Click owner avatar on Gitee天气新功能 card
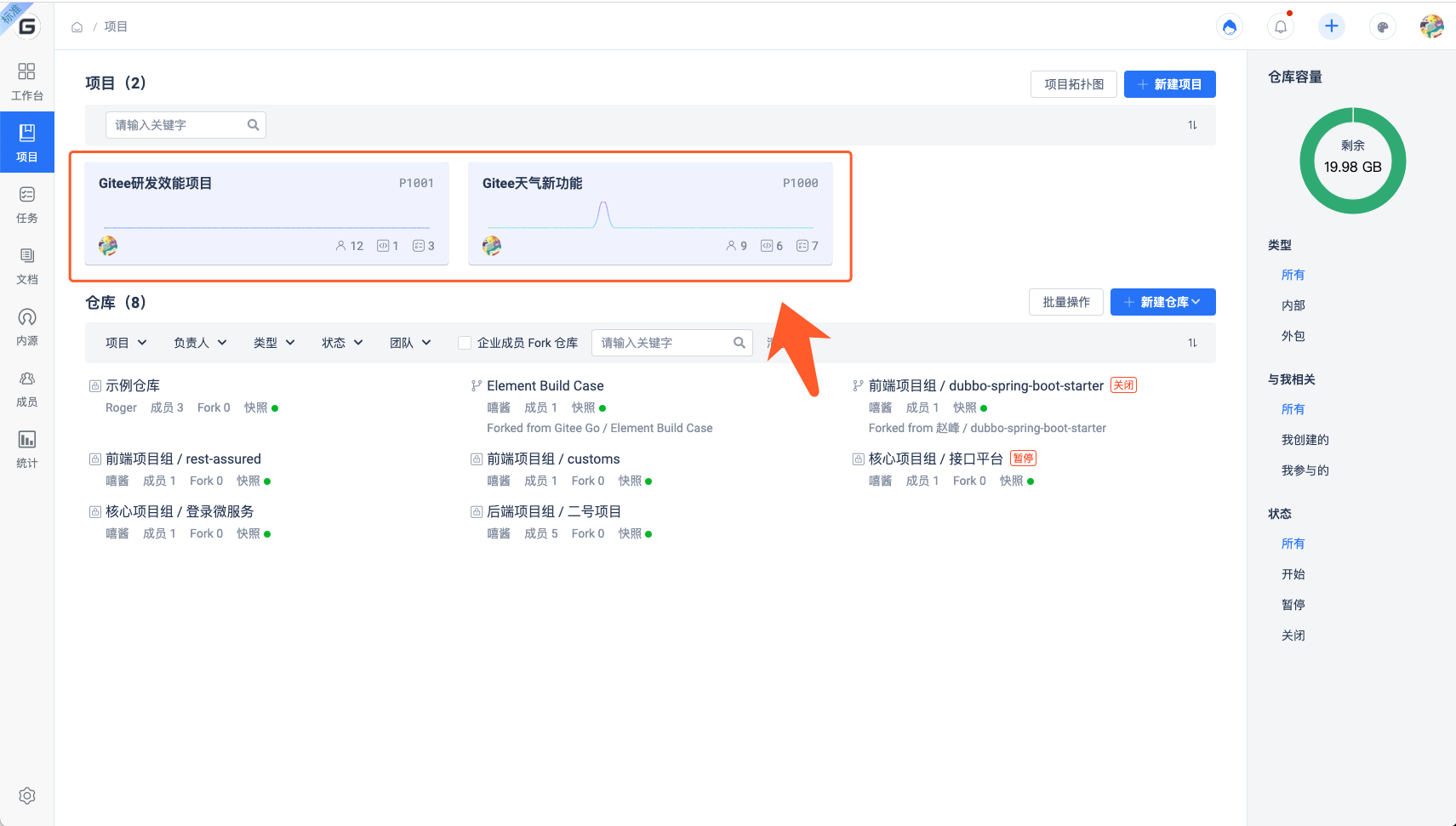This screenshot has height=826, width=1456. point(492,246)
